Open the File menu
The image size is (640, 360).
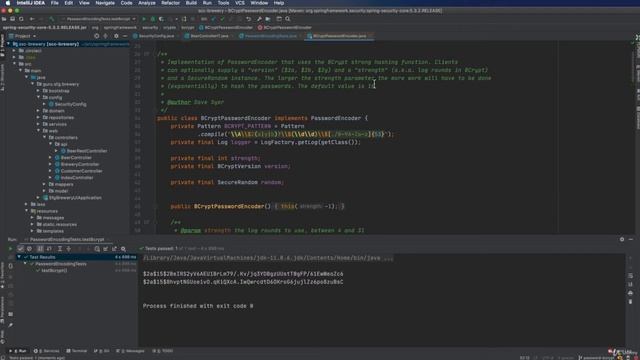[x=54, y=3]
